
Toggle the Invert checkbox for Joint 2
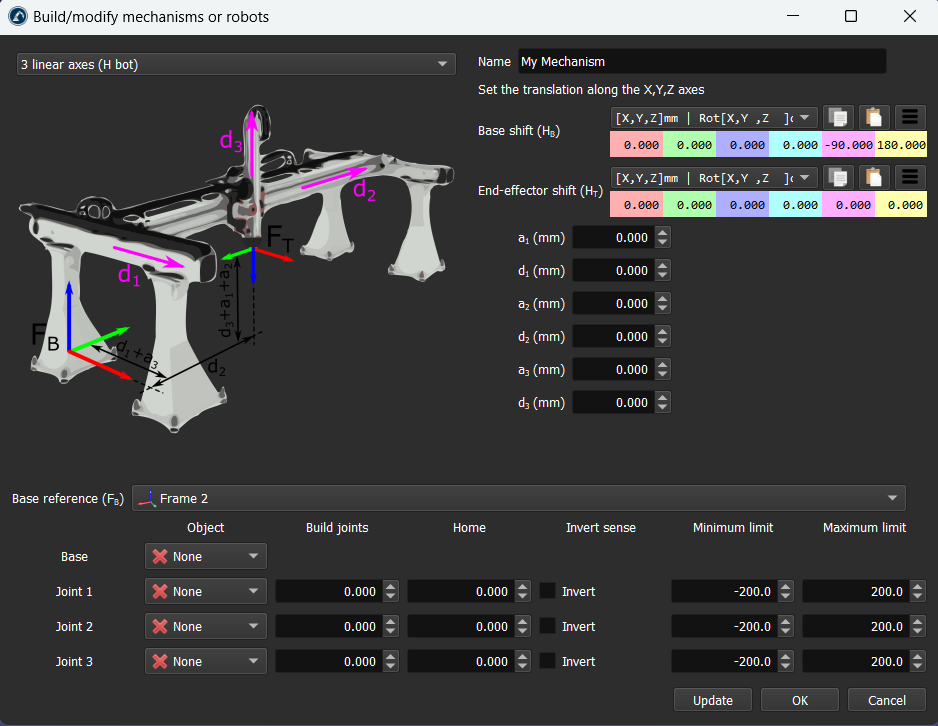pyautogui.click(x=548, y=626)
